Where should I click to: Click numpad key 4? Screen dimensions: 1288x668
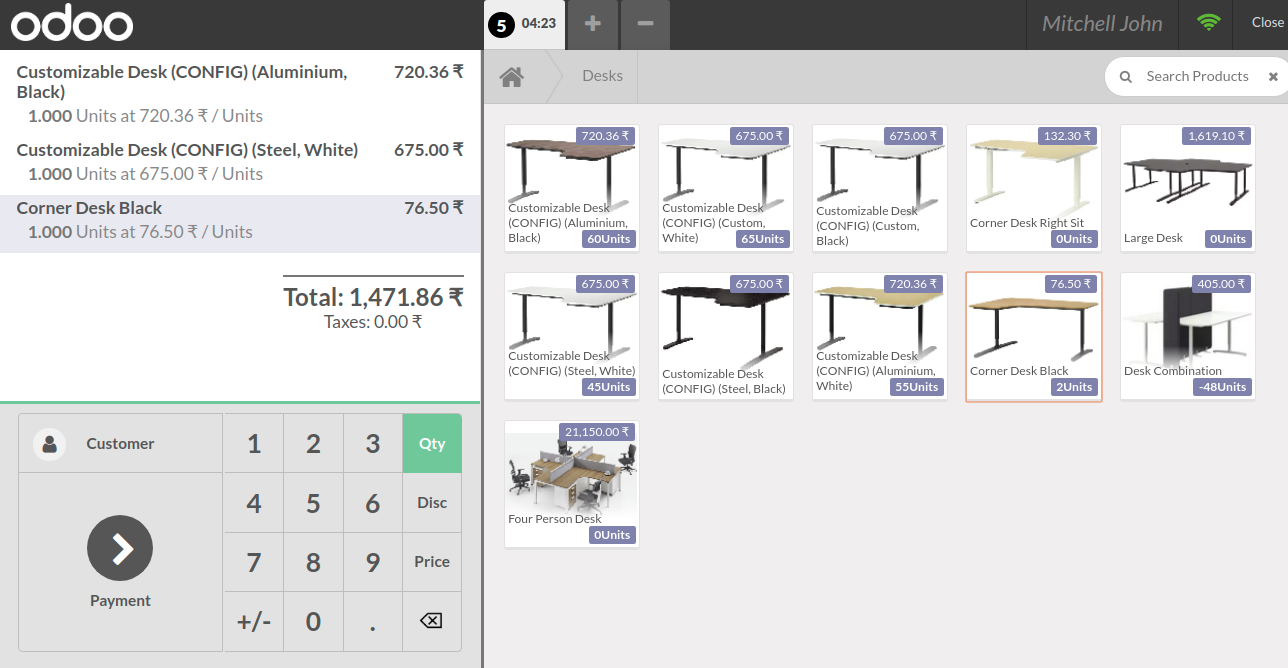(254, 503)
